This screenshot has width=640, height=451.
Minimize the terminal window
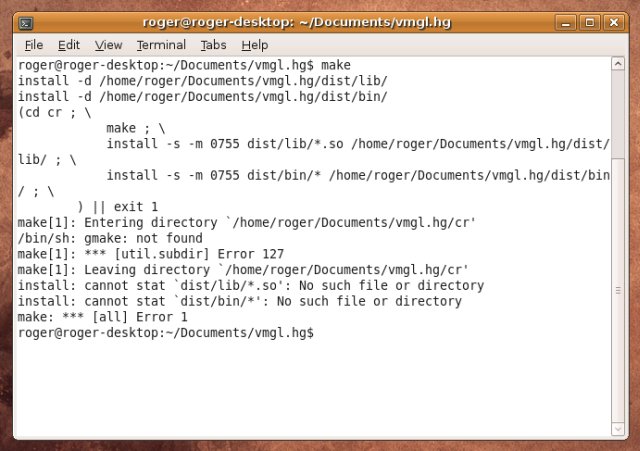(565, 22)
